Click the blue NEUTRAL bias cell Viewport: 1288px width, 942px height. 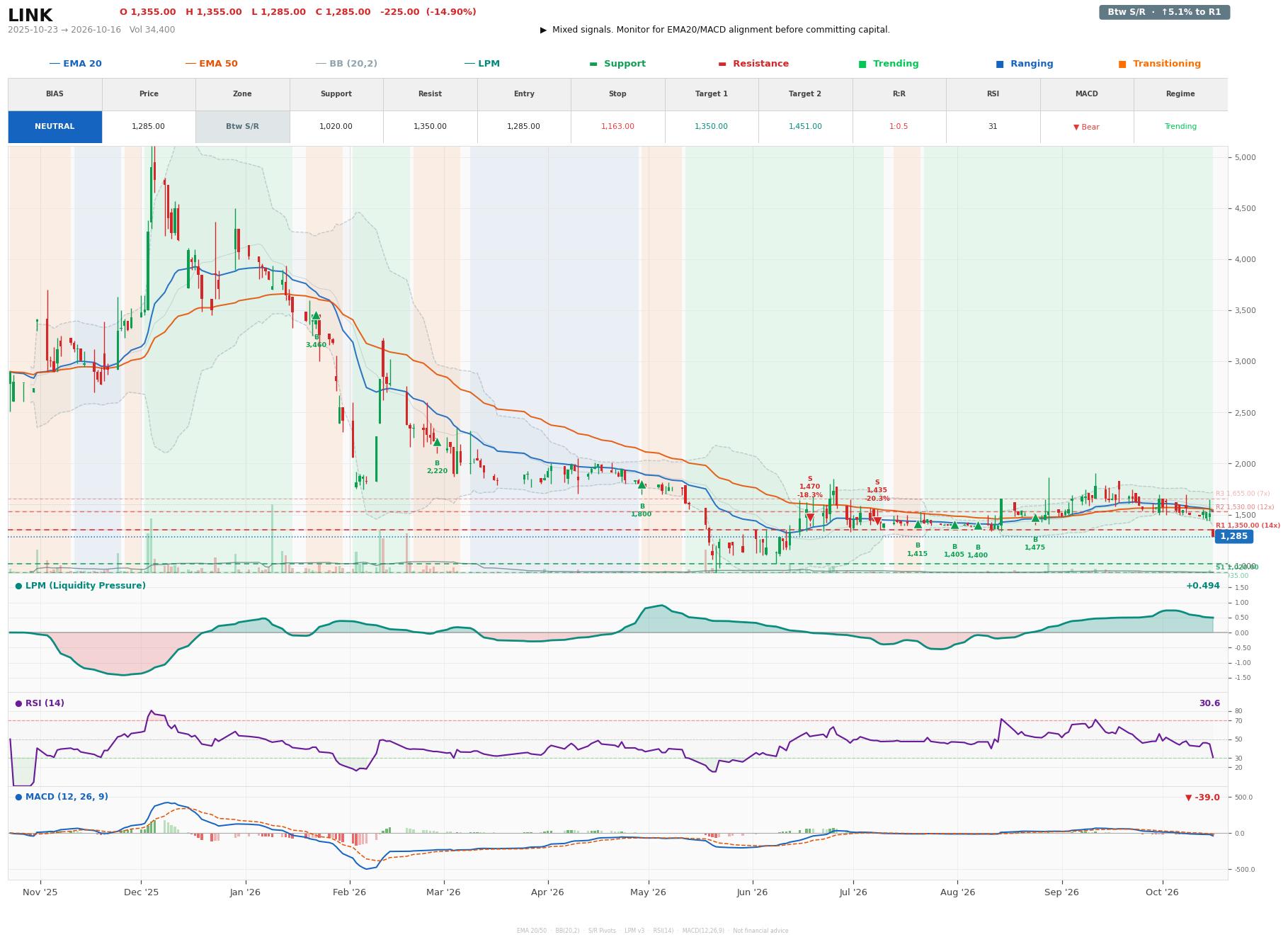[x=55, y=127]
